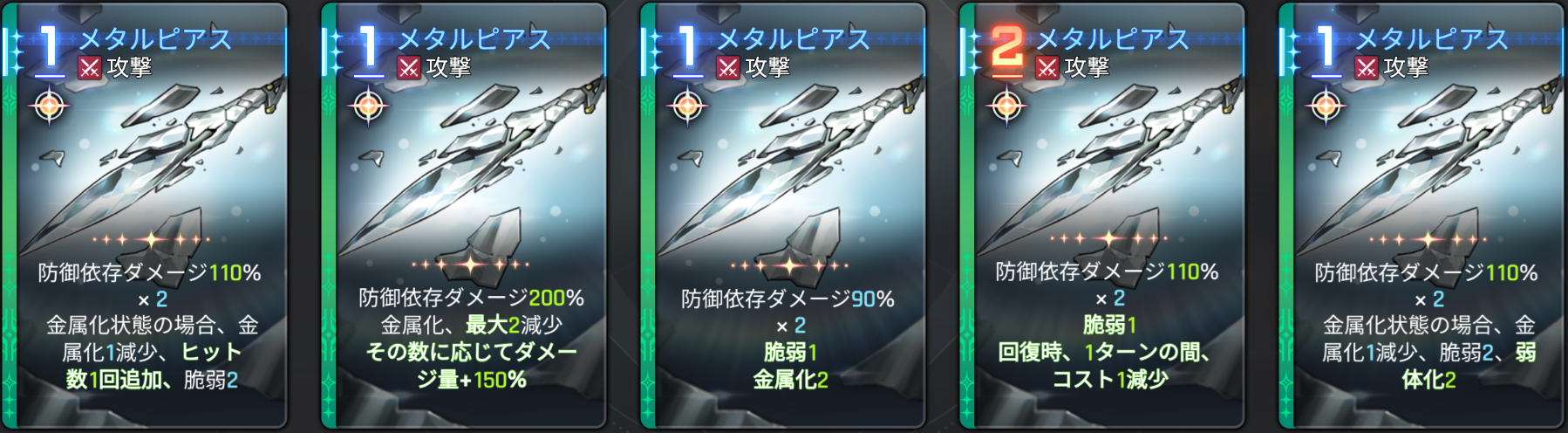Select the card with ヒット数1回追加

[145, 216]
